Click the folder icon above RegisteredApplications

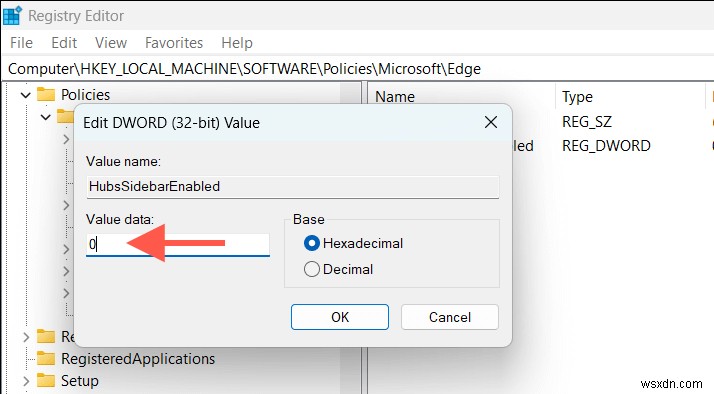pyautogui.click(x=46, y=337)
